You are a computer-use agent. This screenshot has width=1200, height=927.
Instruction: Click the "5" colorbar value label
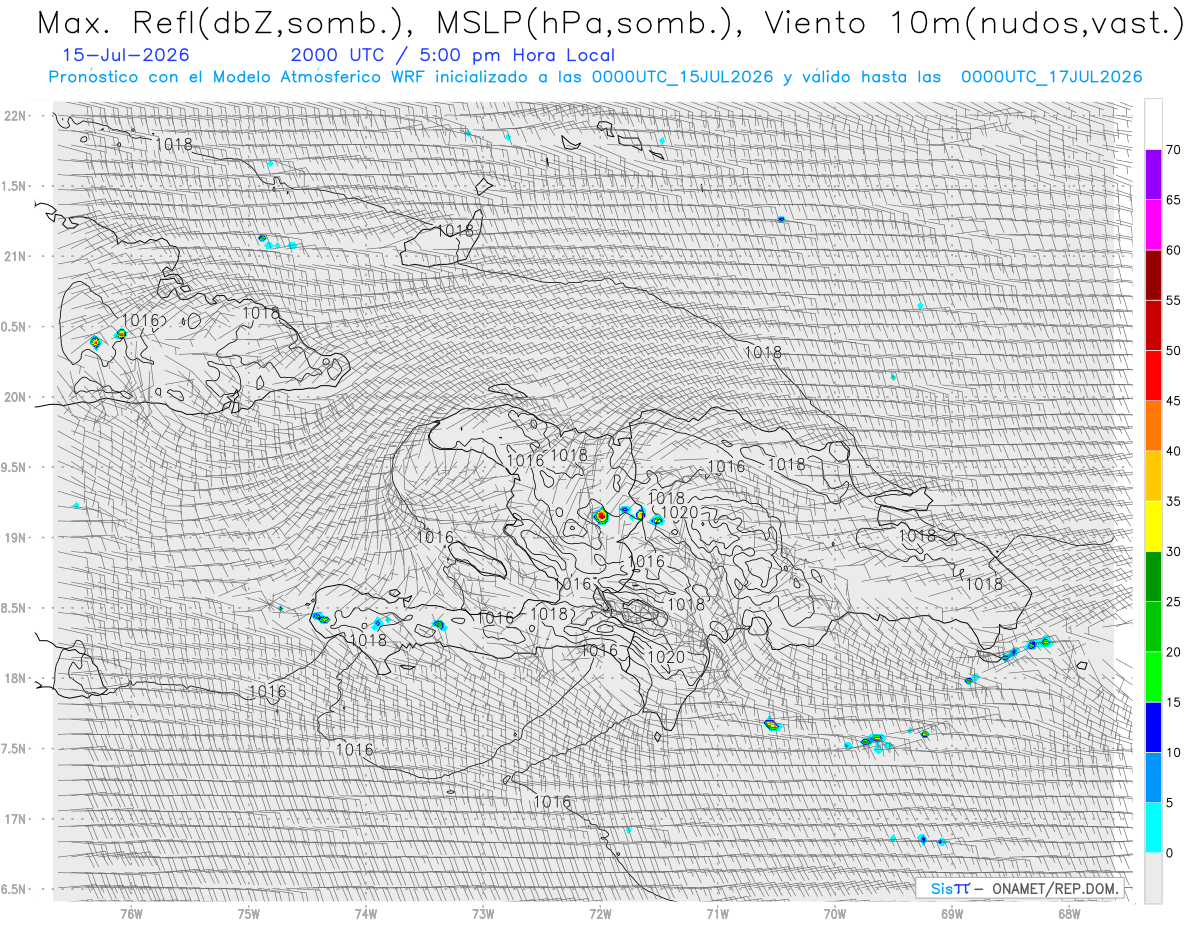1170,802
